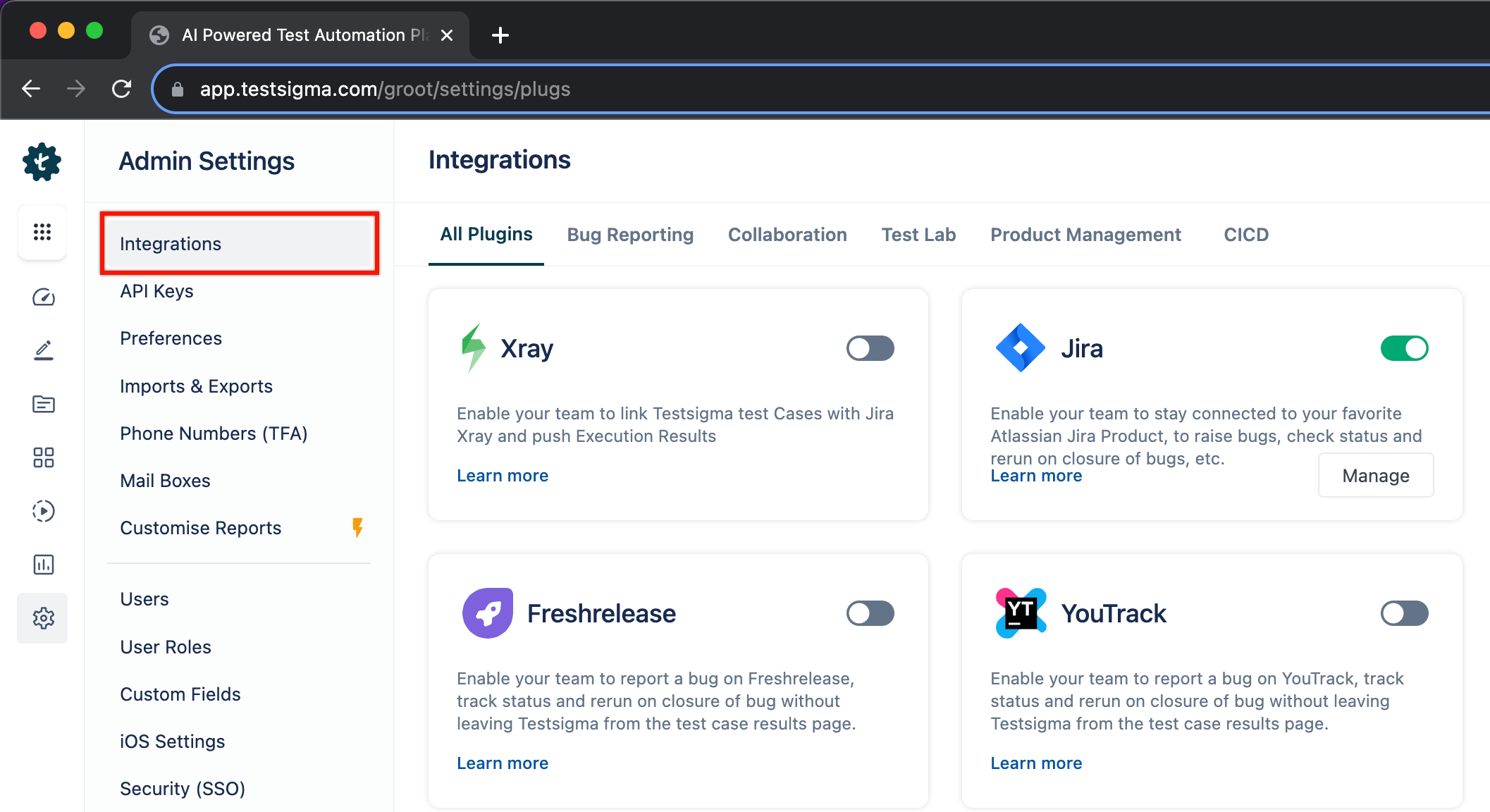Open the run results play icon

tap(43, 511)
